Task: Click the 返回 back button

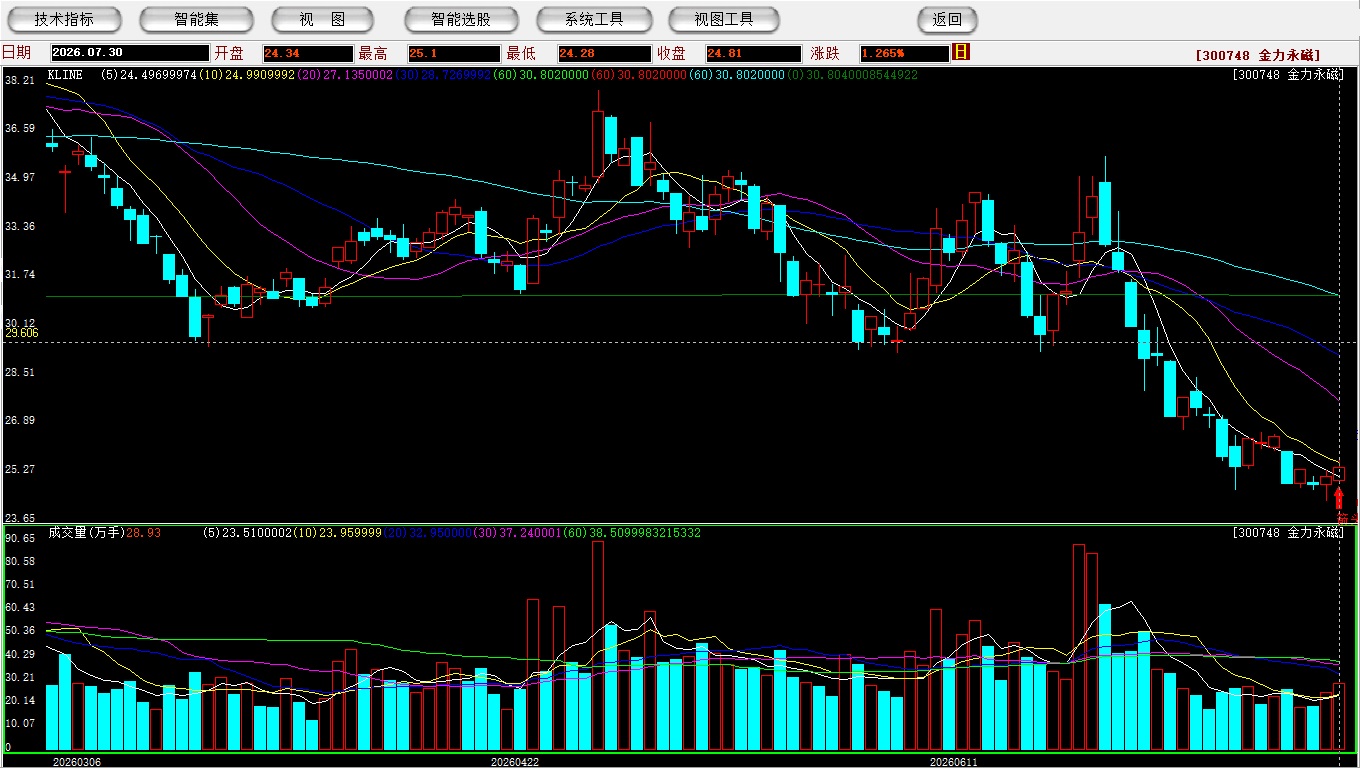Action: [x=947, y=19]
